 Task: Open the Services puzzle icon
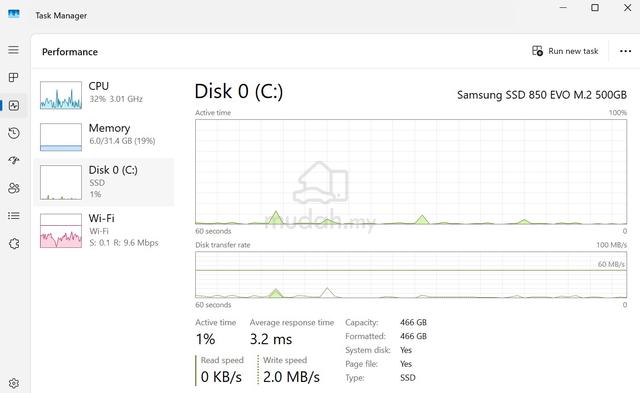[14, 244]
